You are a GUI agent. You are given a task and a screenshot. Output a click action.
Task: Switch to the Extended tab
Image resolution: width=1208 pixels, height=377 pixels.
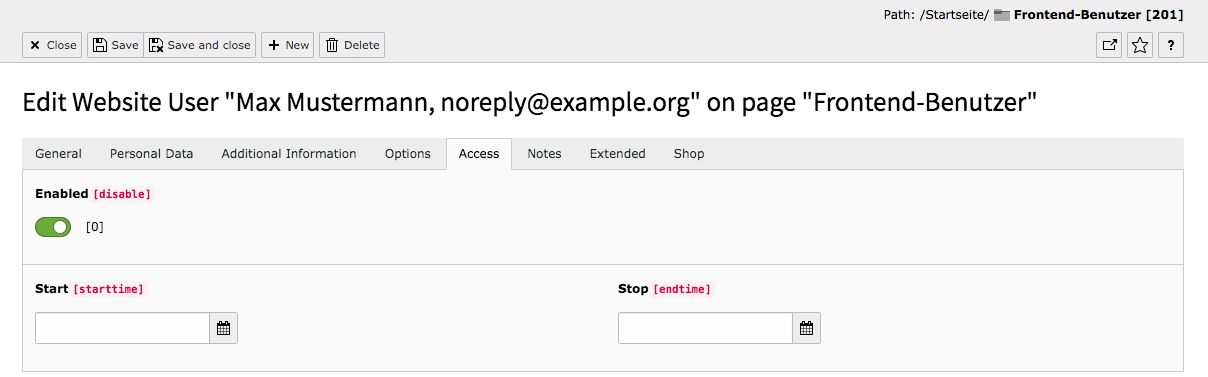click(x=617, y=154)
